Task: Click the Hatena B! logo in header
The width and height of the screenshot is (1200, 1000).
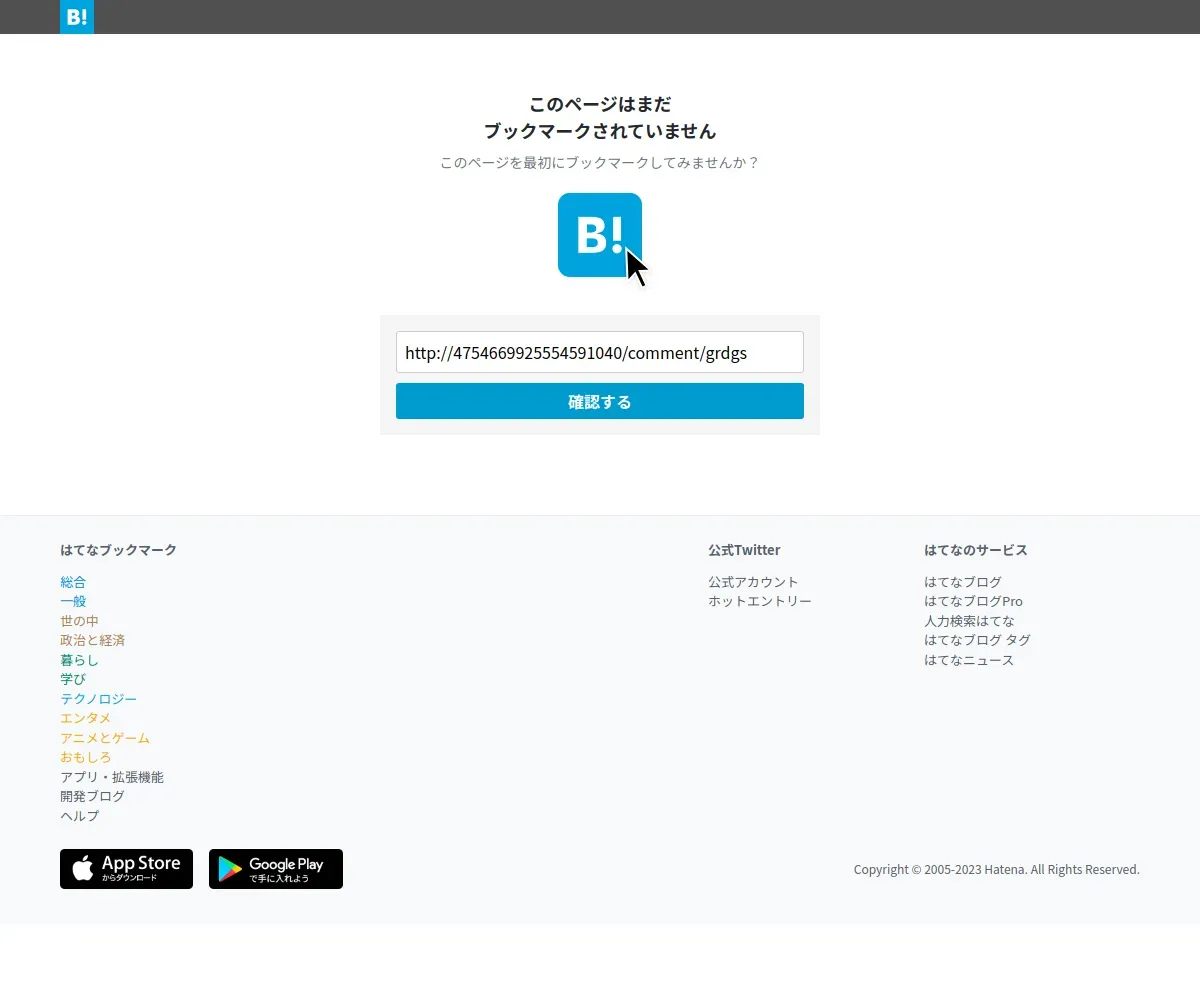Action: coord(77,17)
